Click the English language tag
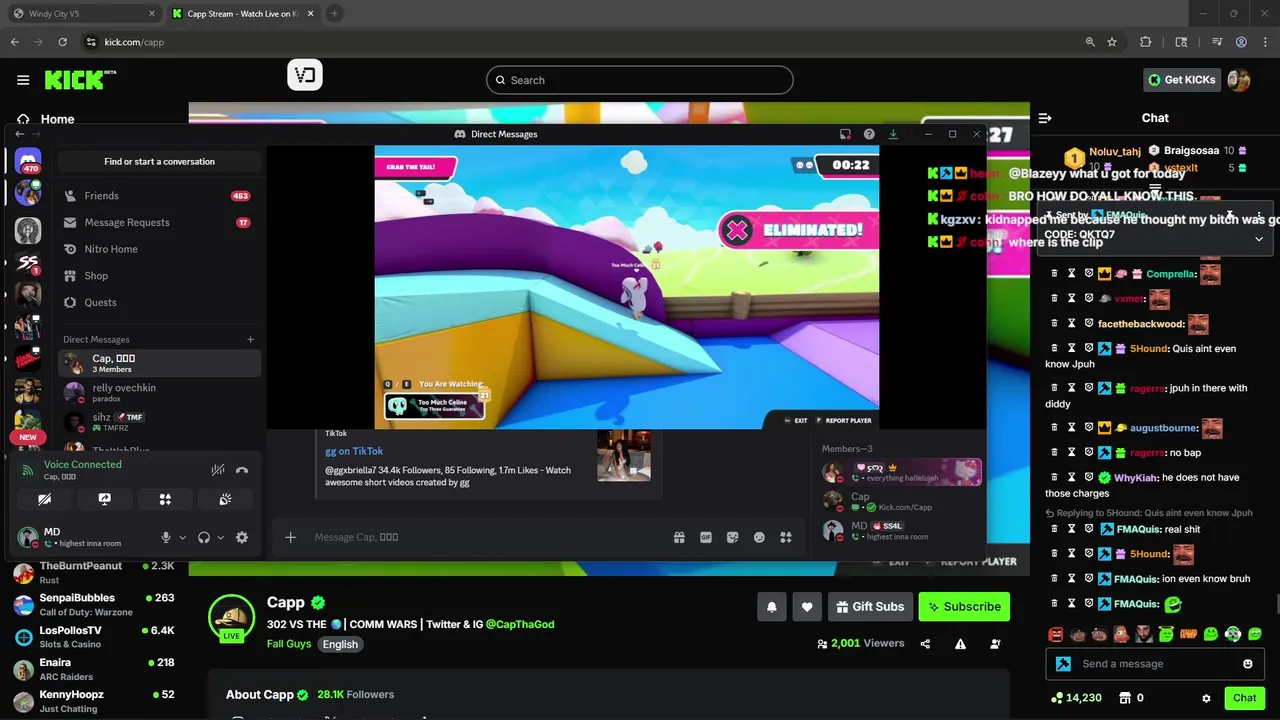 point(340,644)
